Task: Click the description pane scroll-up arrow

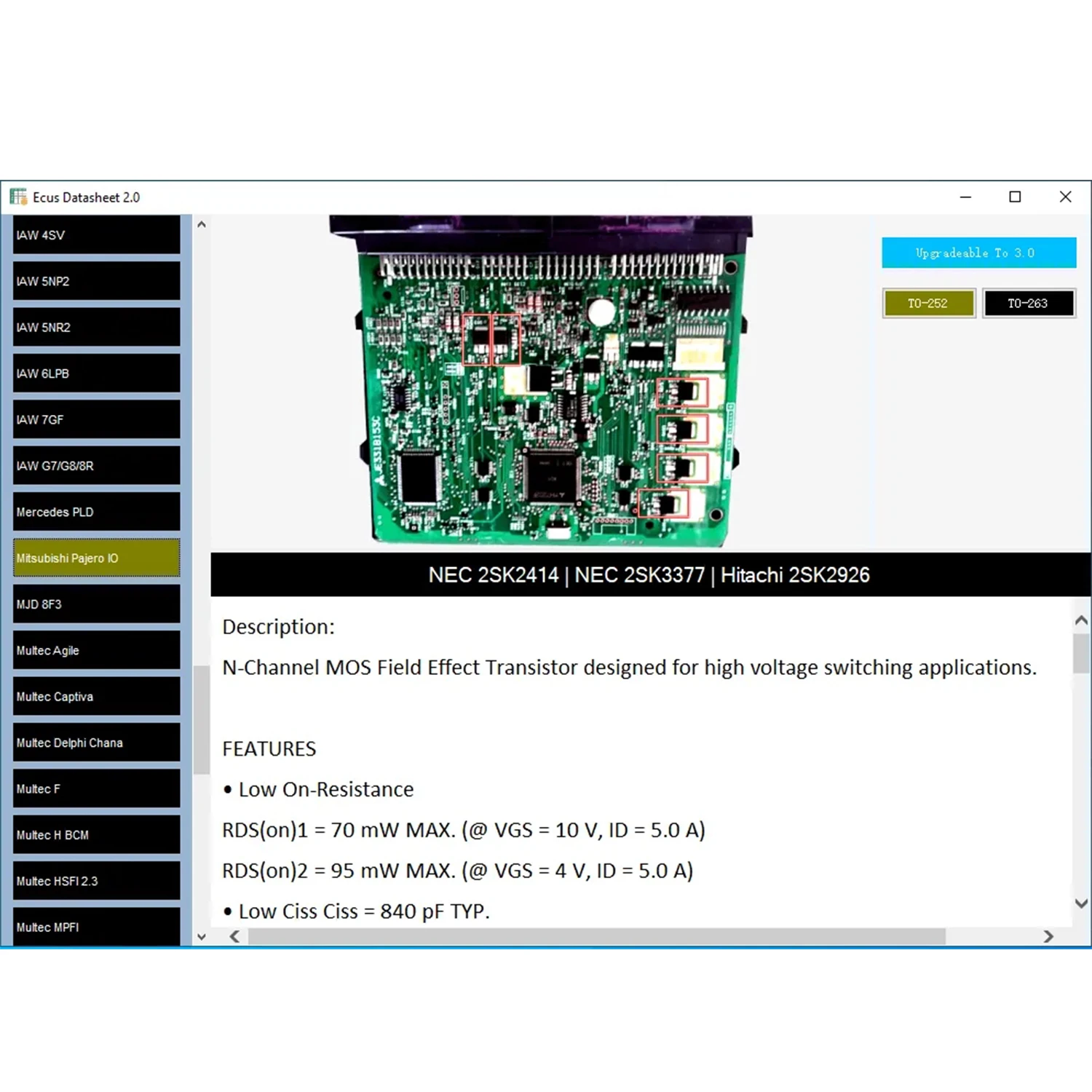Action: [x=1082, y=620]
